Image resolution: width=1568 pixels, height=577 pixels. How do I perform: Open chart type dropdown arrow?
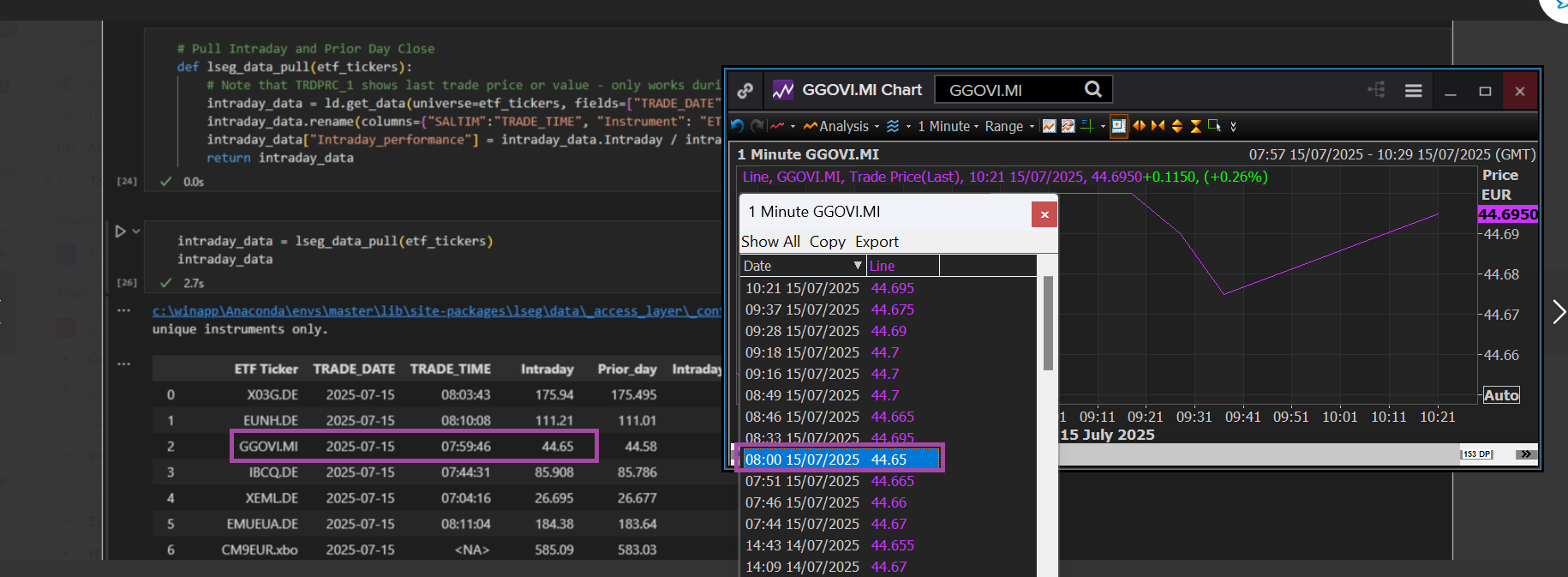click(x=793, y=127)
